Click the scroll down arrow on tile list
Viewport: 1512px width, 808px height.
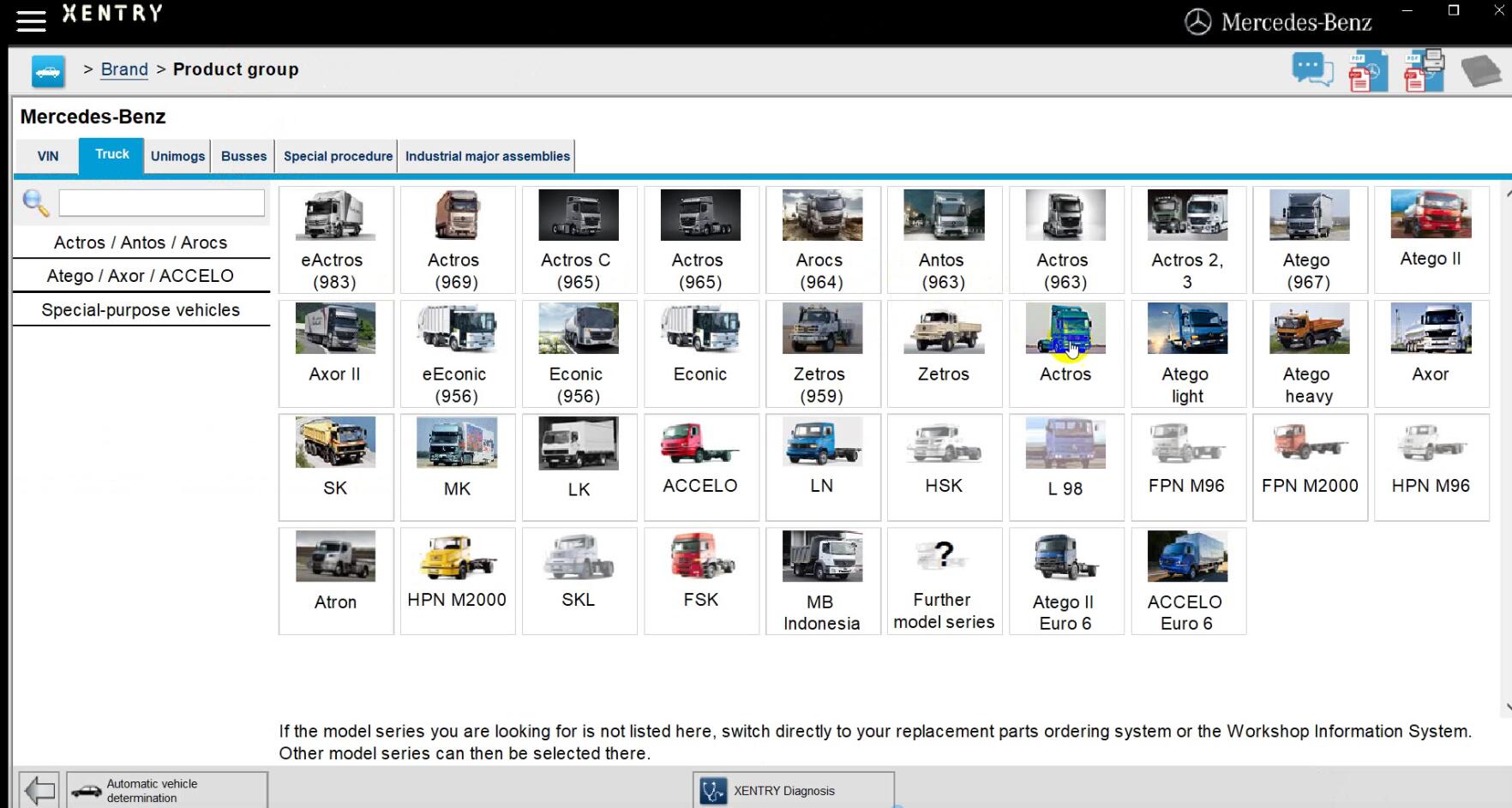point(1507,707)
